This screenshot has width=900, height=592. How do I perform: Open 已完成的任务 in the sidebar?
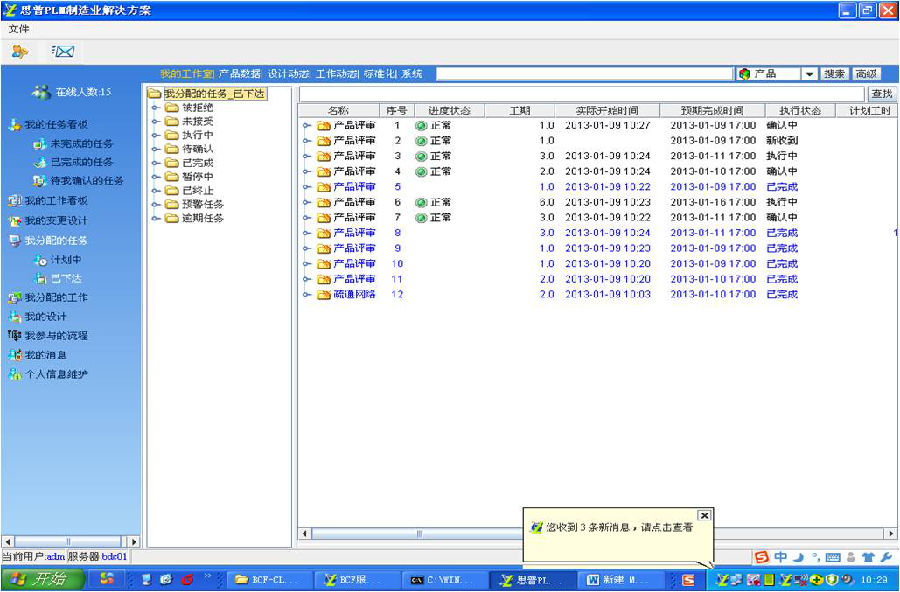pyautogui.click(x=81, y=162)
